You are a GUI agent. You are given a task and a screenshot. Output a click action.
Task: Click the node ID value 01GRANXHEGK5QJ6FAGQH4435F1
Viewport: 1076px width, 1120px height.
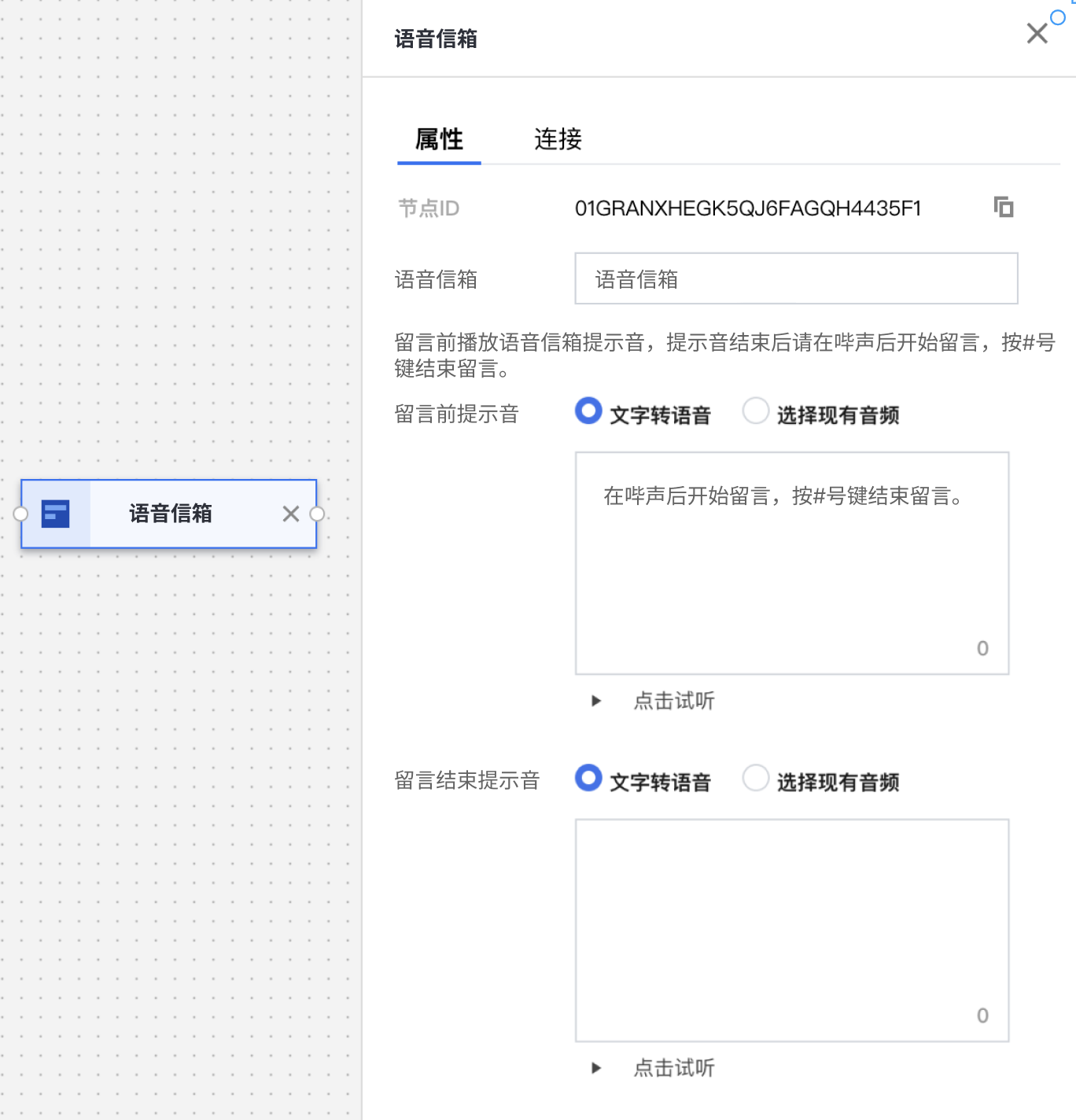tap(748, 208)
